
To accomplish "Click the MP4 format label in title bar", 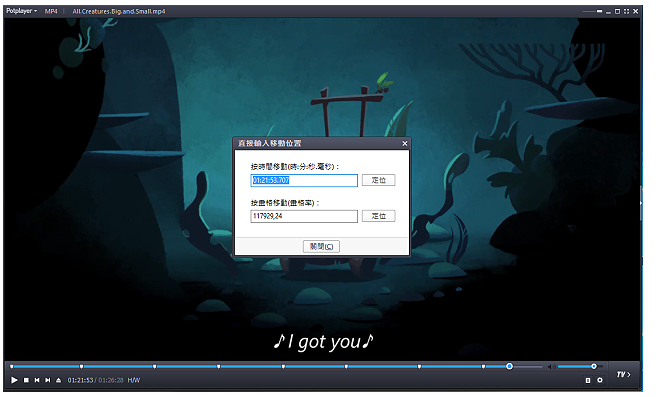I will tap(51, 11).
